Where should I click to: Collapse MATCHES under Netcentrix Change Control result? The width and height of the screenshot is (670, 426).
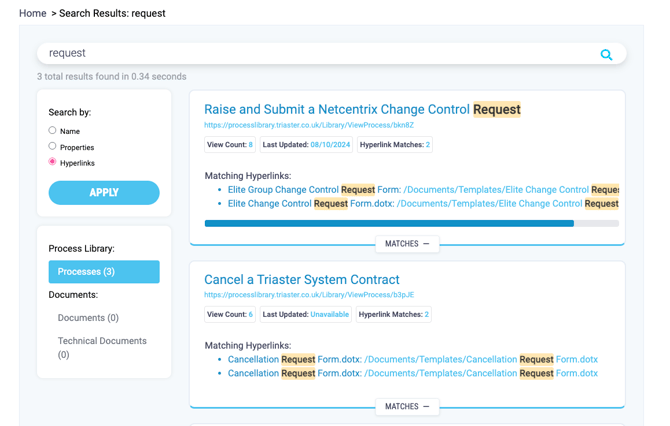(x=407, y=244)
